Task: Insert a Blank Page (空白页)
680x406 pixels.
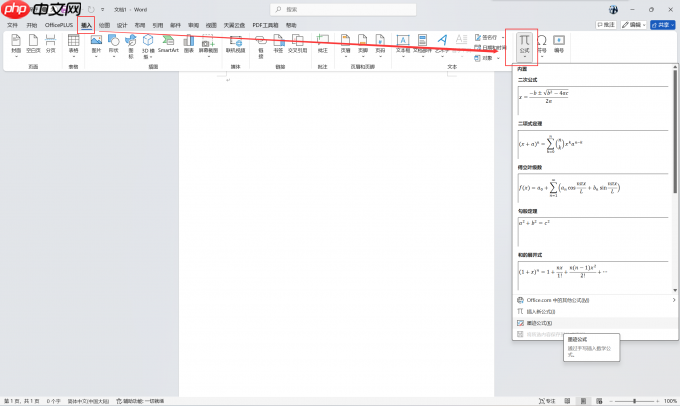Action: (33, 45)
